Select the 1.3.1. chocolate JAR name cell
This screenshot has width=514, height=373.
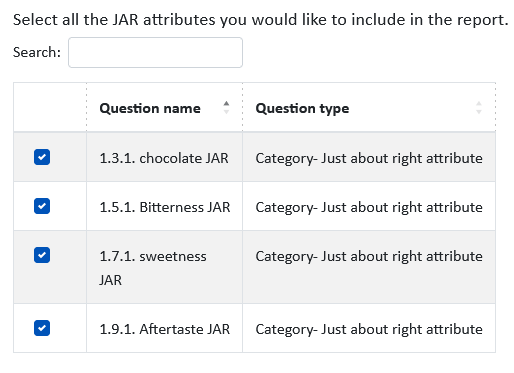tap(164, 157)
